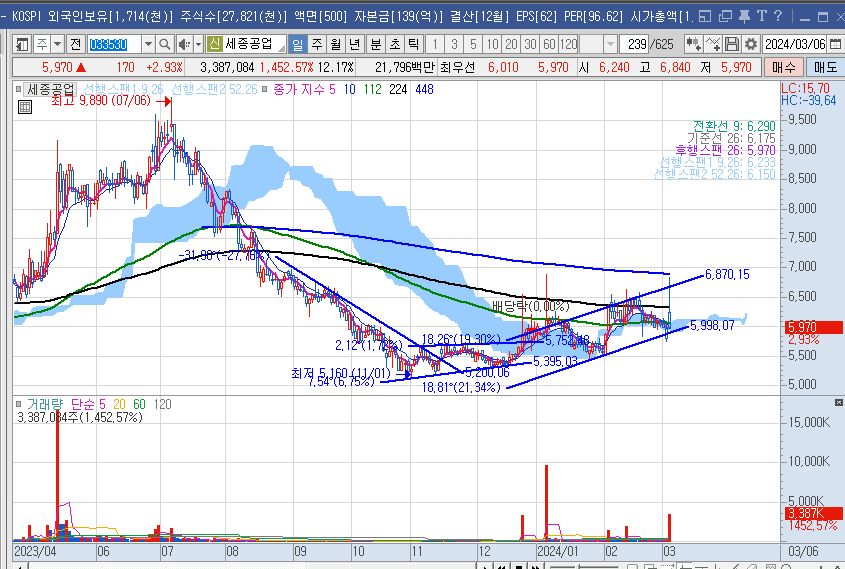
Task: Click the 6,870,15 trendline label
Action: (x=727, y=275)
